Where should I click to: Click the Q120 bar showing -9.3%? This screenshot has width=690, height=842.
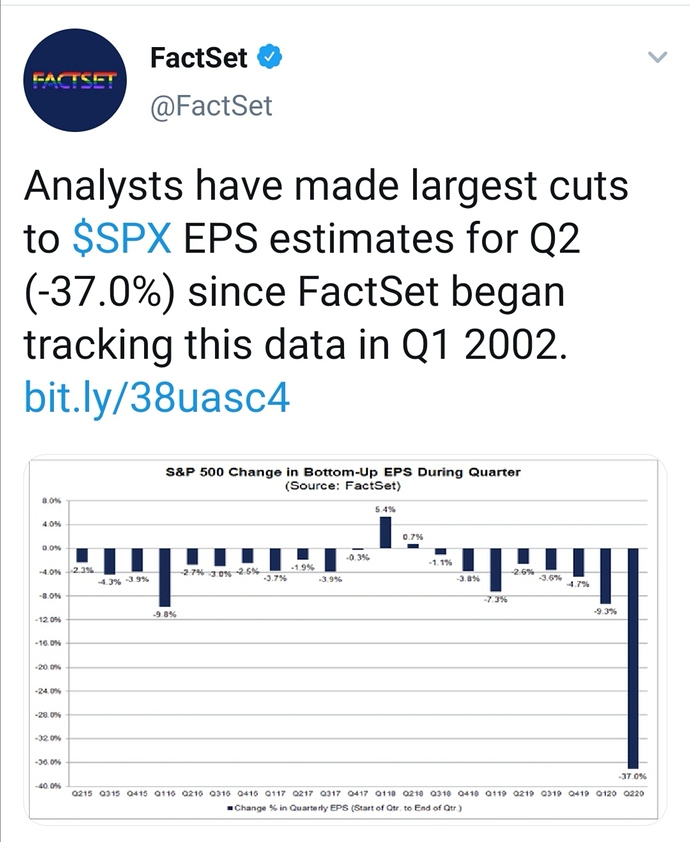606,576
